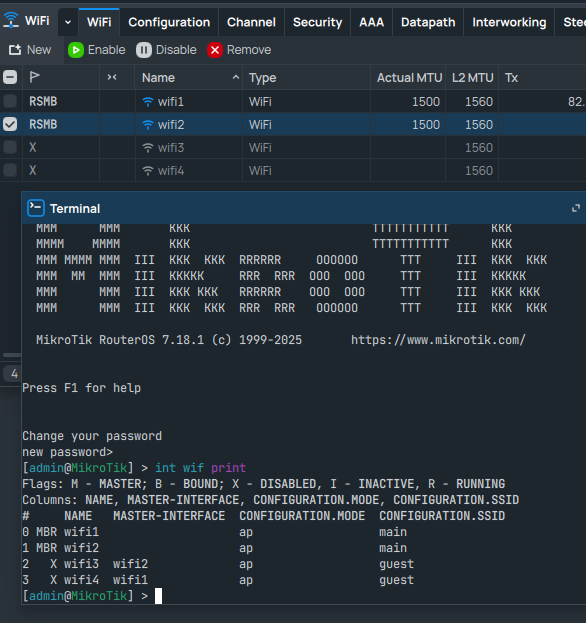Click the Disable button
Screen dimensions: 586x623
point(166,50)
